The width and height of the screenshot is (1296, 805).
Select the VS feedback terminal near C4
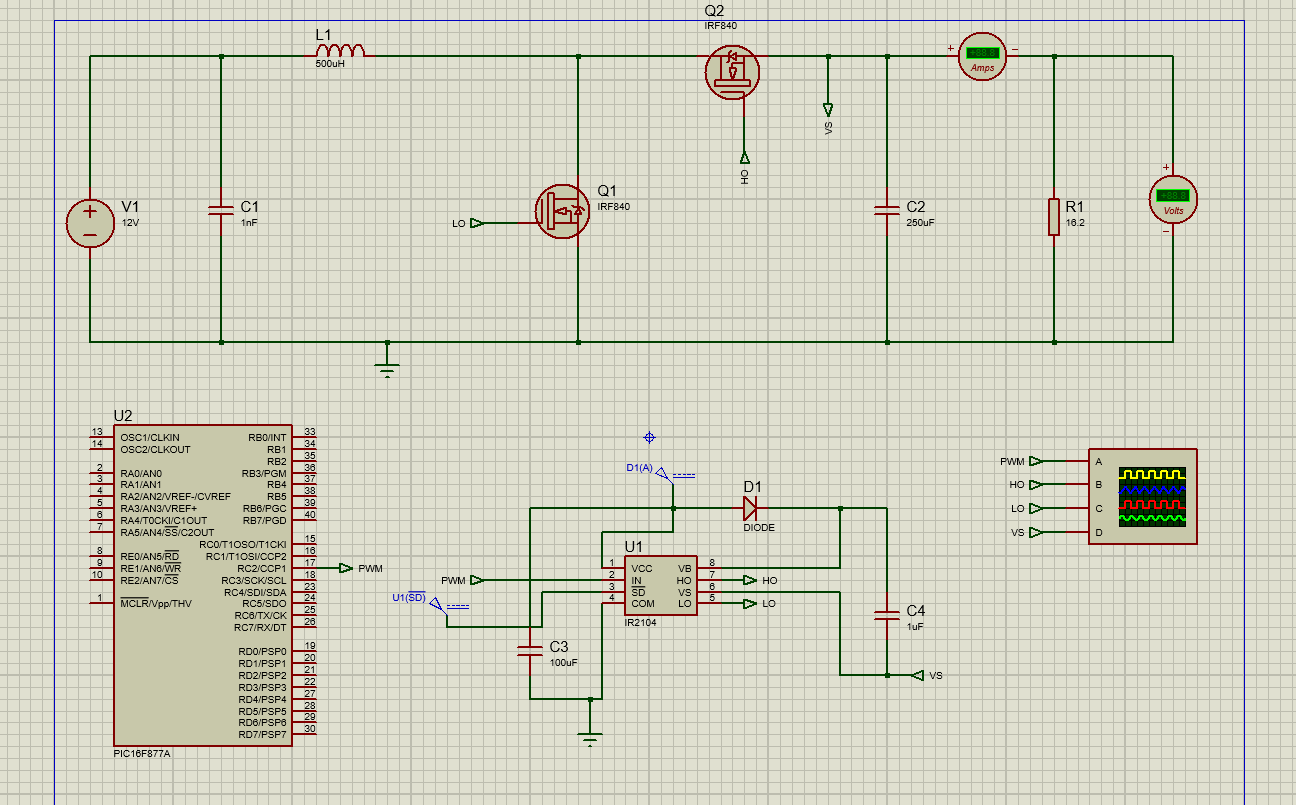[918, 675]
